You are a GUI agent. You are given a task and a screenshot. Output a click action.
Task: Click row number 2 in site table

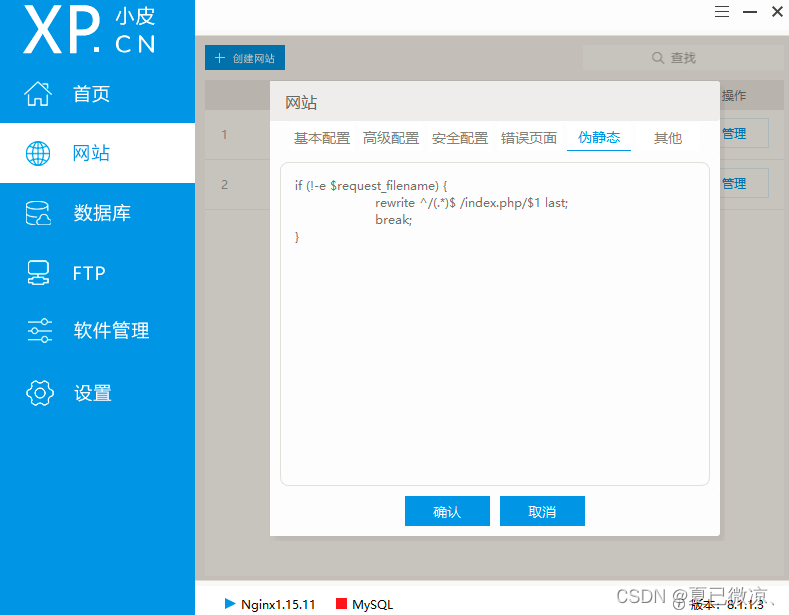click(224, 185)
